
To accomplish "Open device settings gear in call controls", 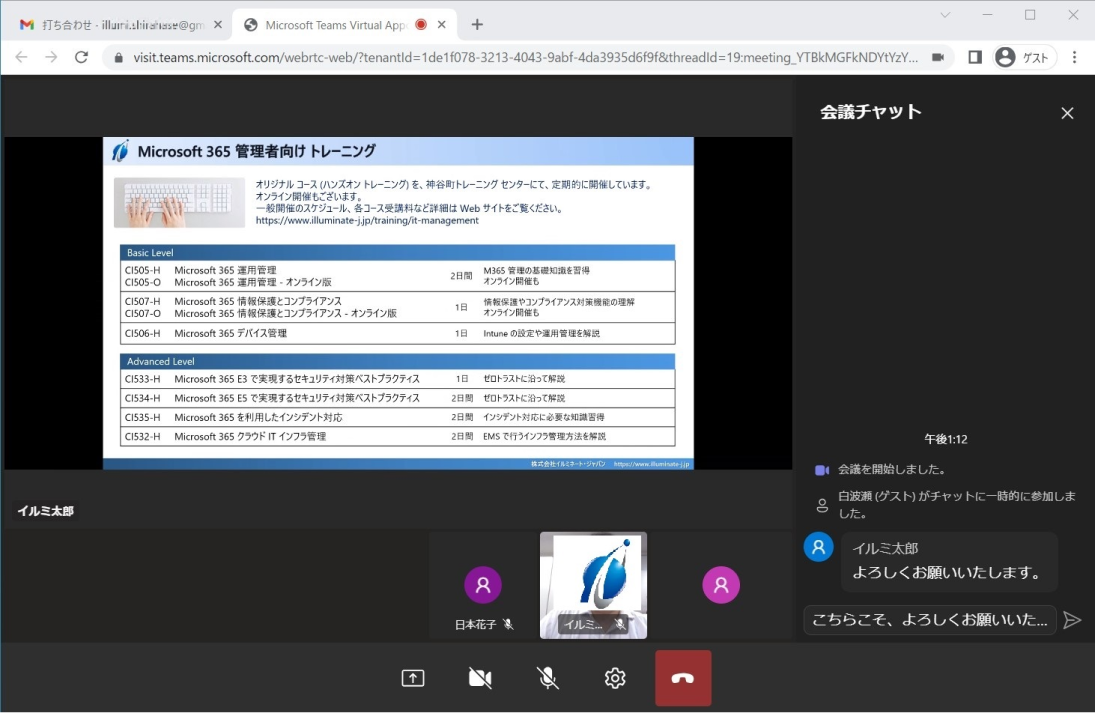I will point(615,678).
